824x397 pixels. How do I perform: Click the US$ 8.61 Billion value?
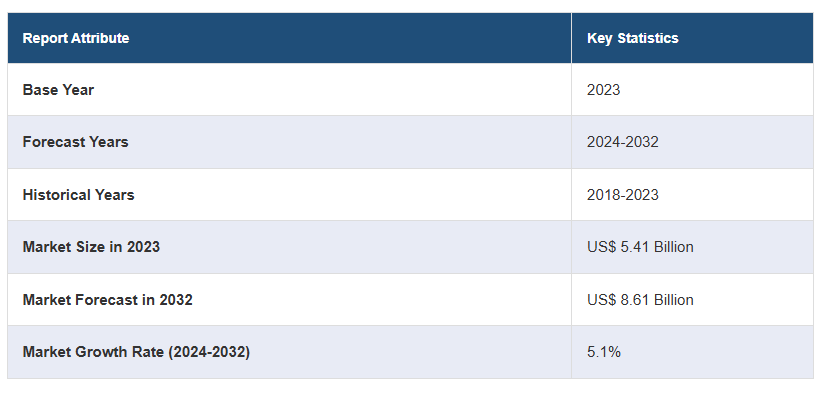pyautogui.click(x=640, y=300)
